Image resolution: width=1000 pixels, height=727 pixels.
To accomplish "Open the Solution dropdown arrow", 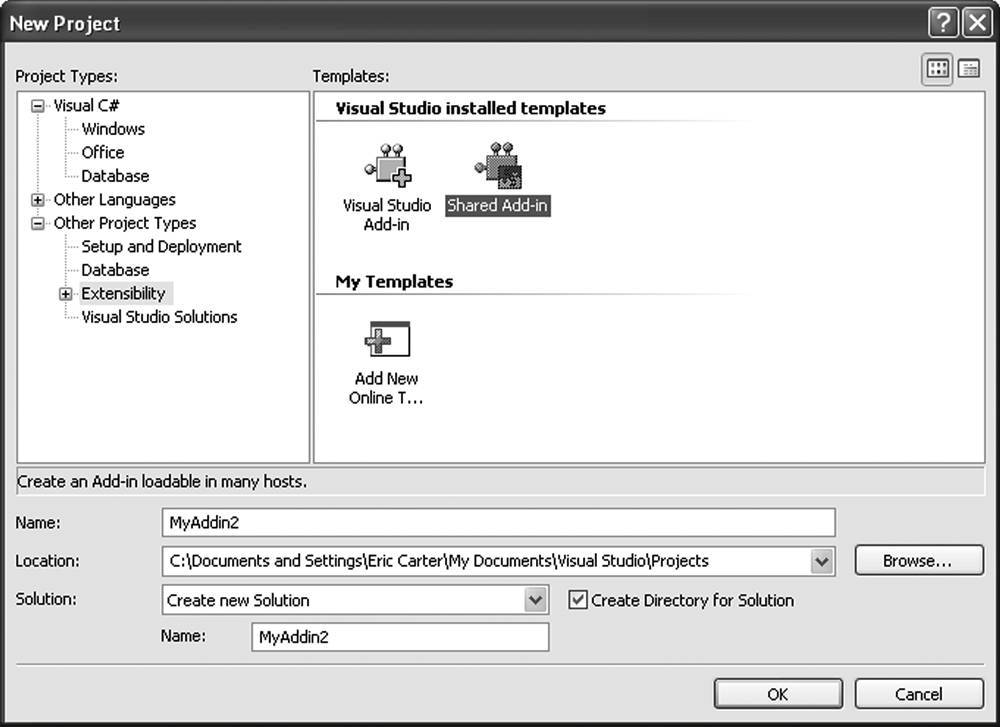I will pos(536,599).
